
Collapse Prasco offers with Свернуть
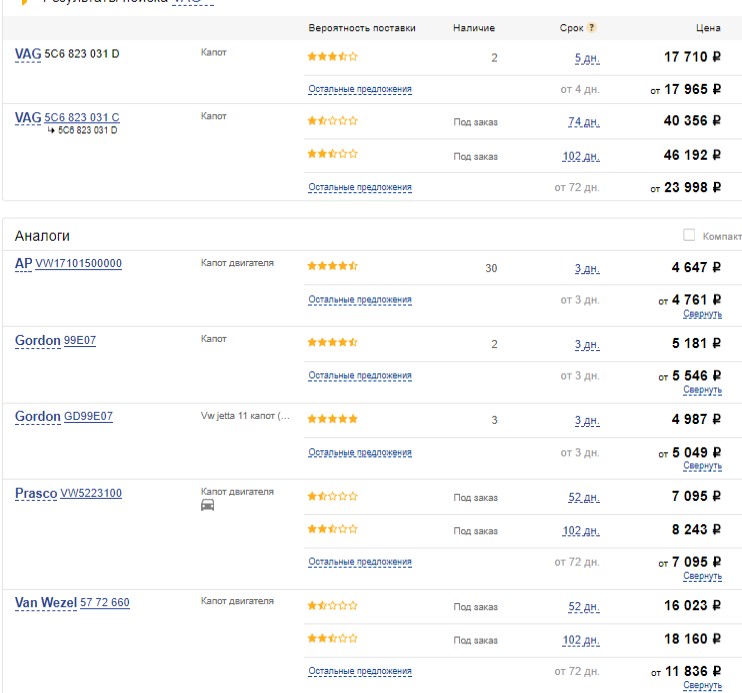point(702,576)
